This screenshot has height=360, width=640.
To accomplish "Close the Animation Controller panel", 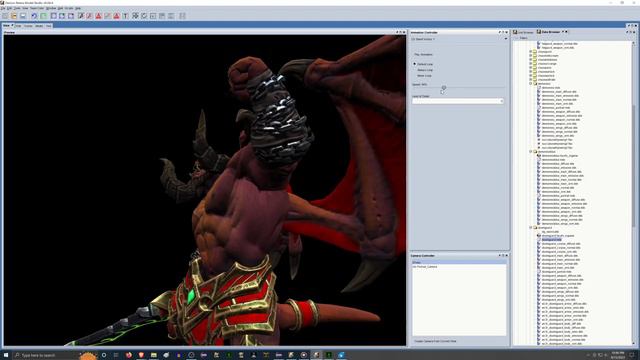I will (507, 32).
